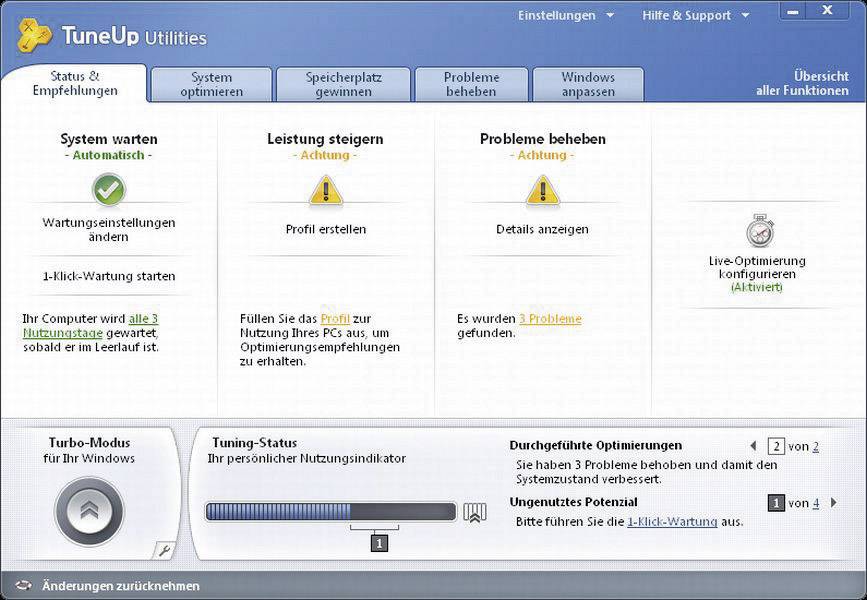
Task: Follow the 'alle 3 Nutzungstage' link
Action: pyautogui.click(x=91, y=326)
